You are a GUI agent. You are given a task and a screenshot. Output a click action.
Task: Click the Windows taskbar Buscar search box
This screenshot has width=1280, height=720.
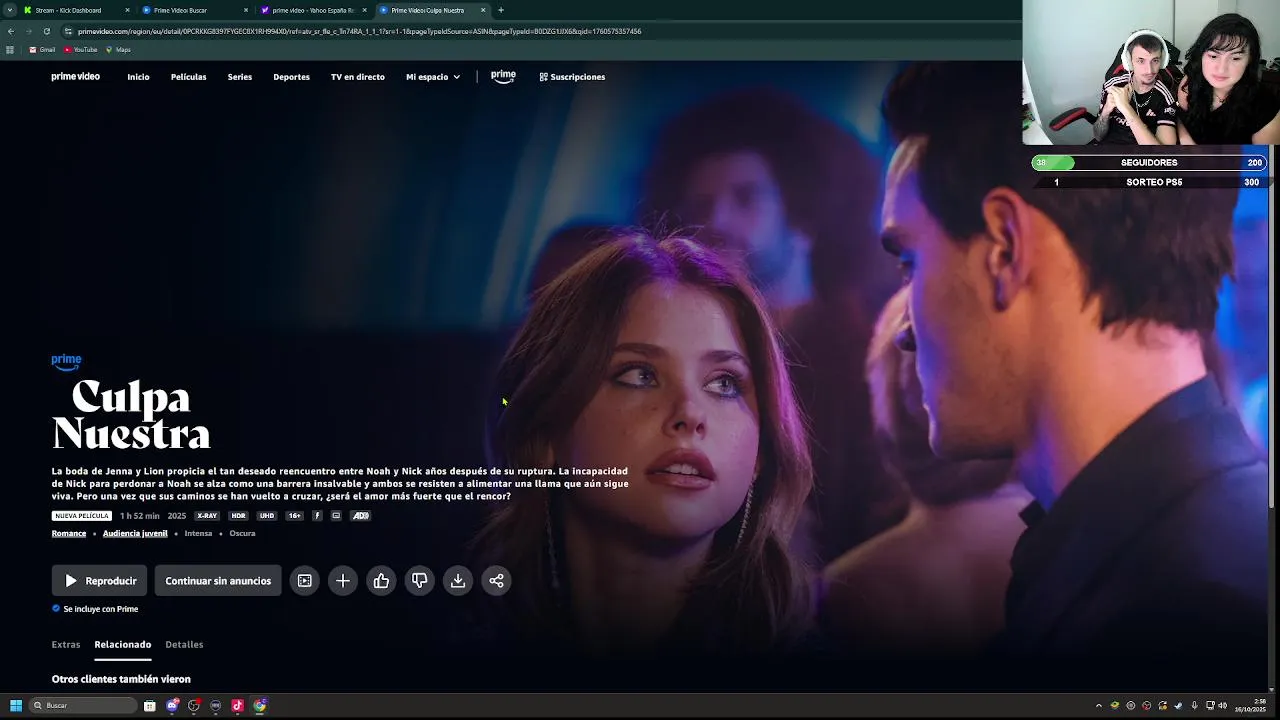(x=83, y=706)
